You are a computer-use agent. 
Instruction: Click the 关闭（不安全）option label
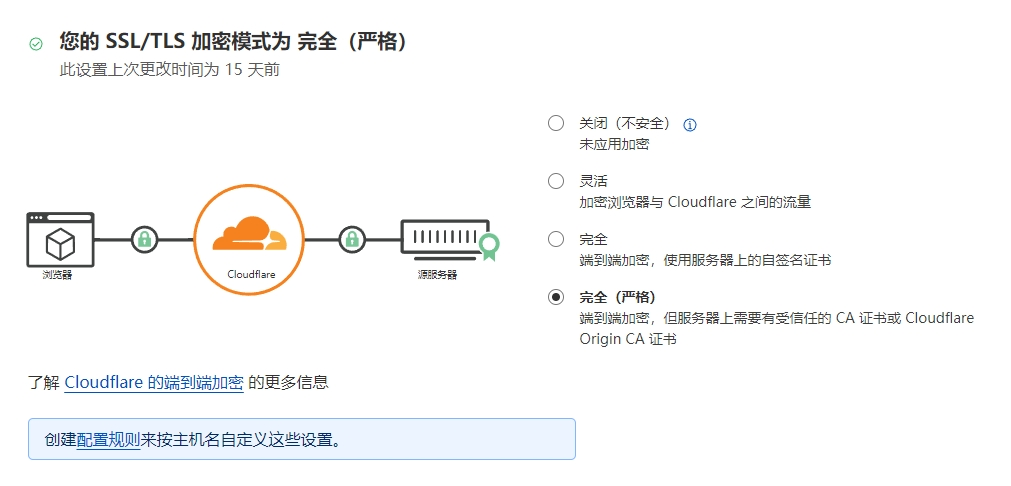[x=625, y=124]
